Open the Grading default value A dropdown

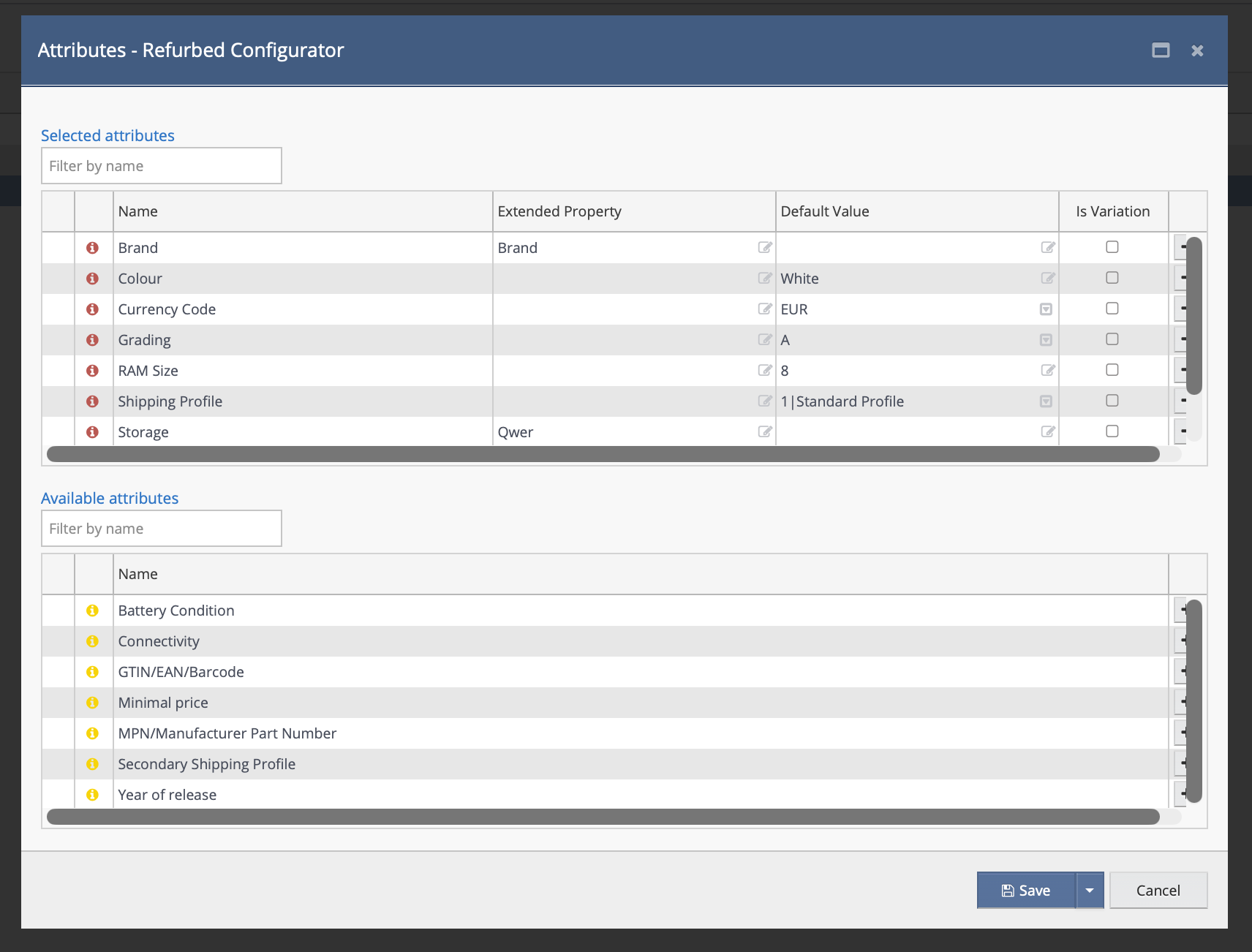[1046, 340]
